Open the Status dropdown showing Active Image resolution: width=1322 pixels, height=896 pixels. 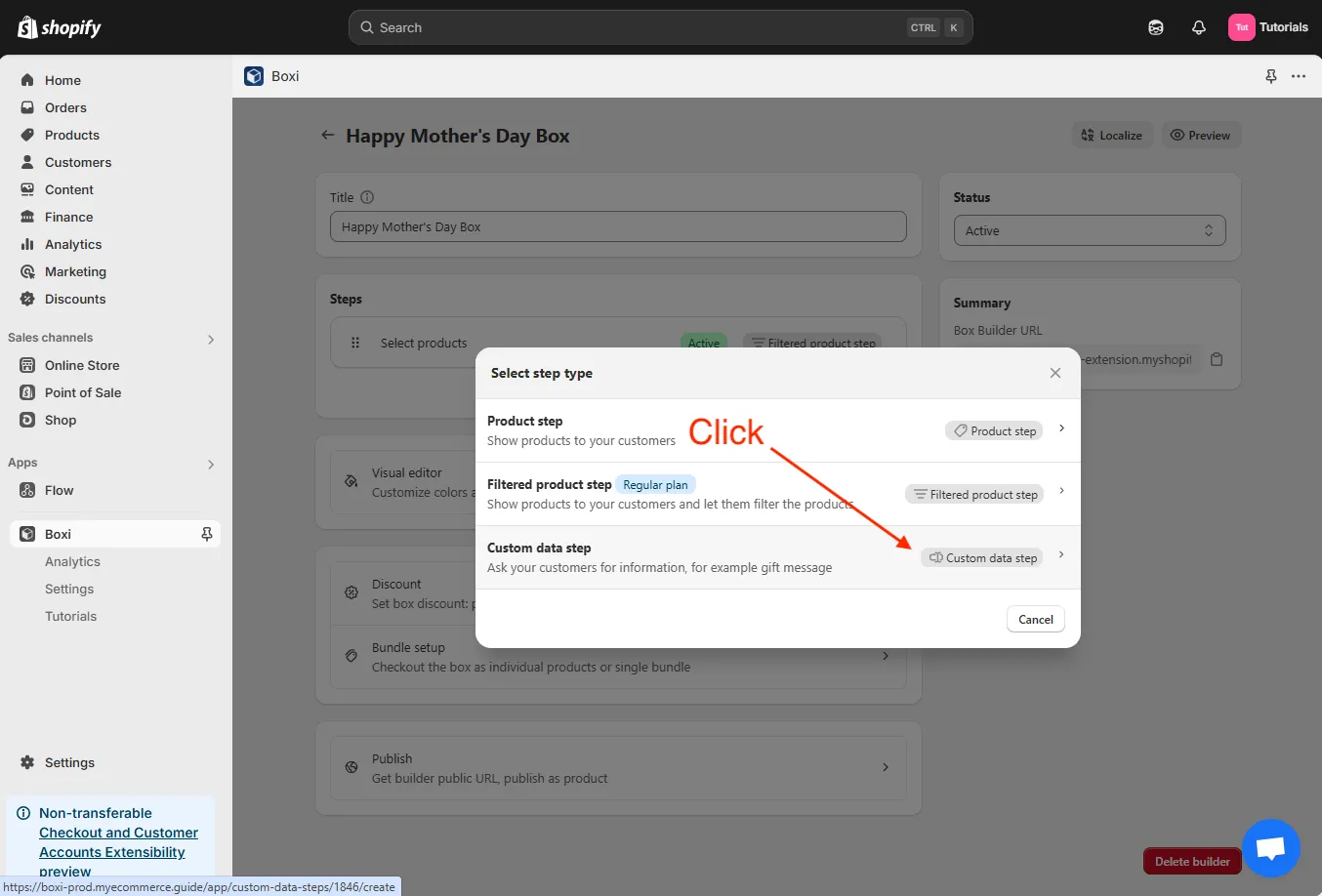(x=1089, y=230)
